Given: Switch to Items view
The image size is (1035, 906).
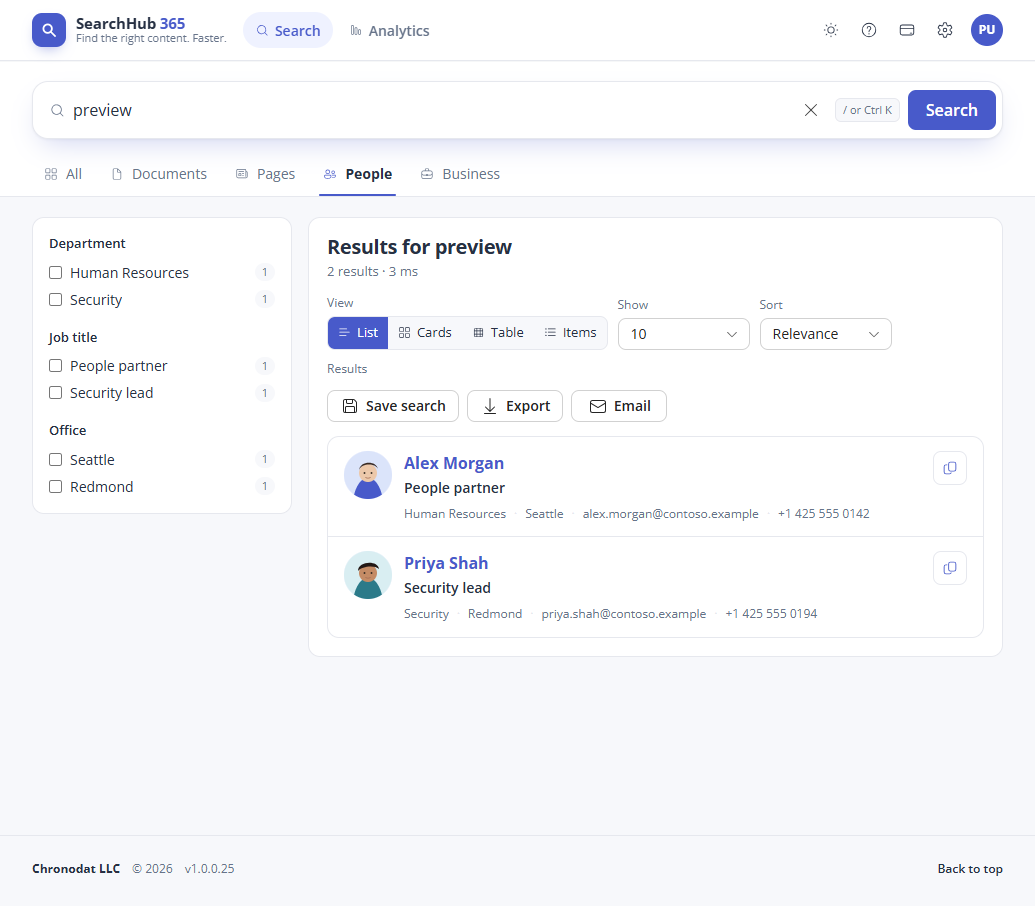Looking at the screenshot, I should [570, 333].
